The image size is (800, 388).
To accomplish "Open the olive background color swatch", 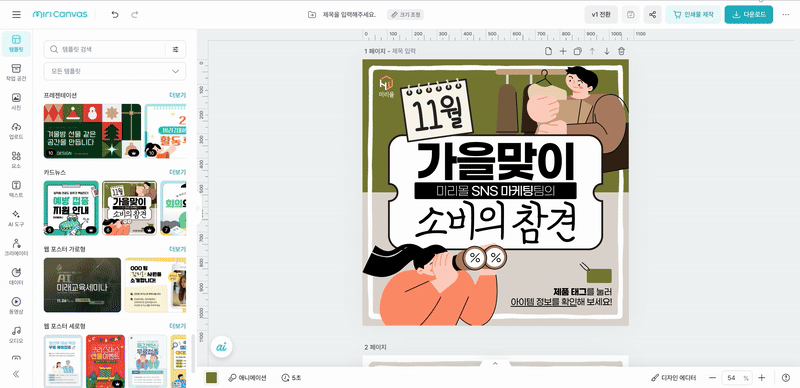I will point(211,378).
